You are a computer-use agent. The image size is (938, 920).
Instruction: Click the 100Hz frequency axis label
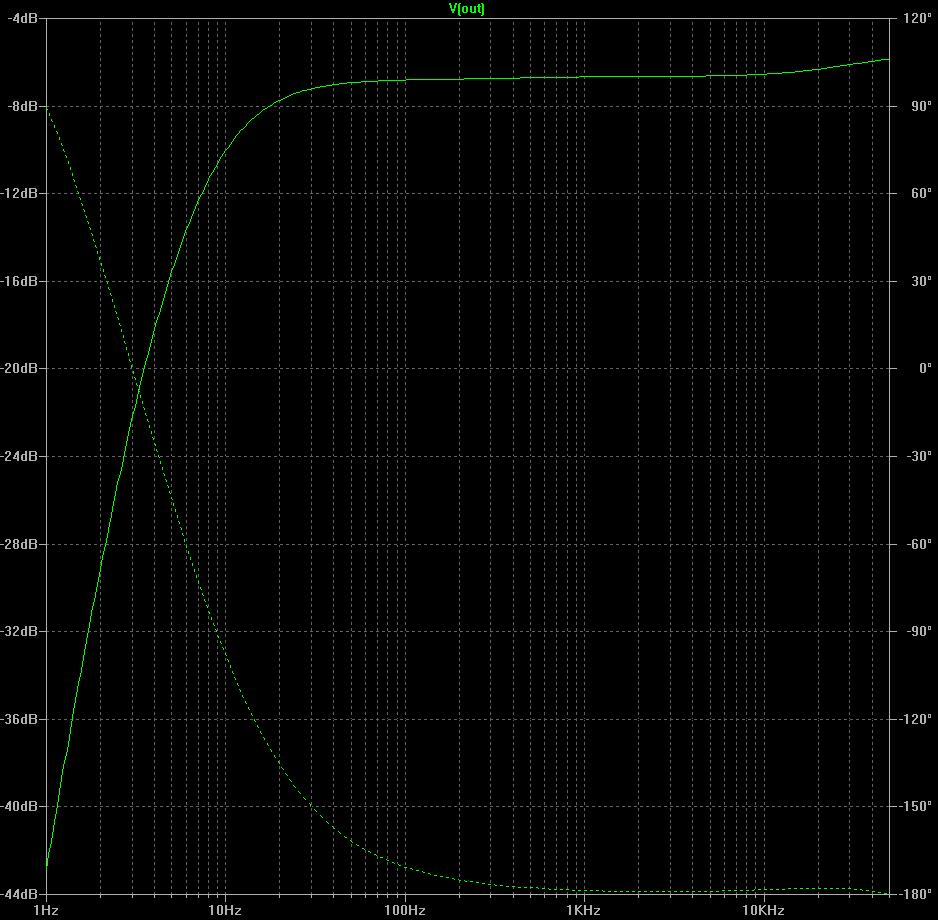click(x=405, y=910)
